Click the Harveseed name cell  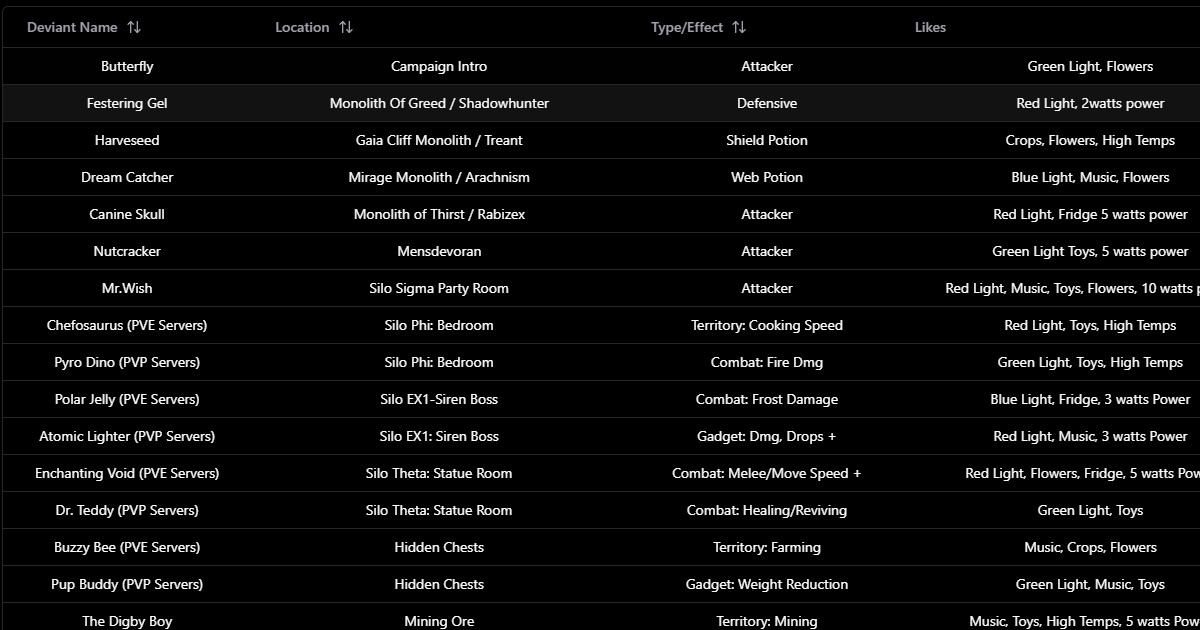(127, 141)
